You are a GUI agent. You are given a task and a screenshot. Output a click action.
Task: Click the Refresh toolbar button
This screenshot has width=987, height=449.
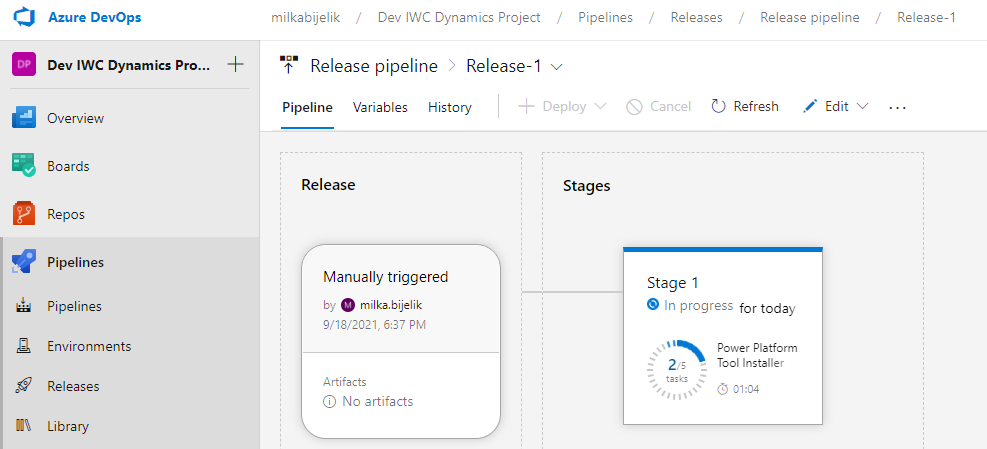click(745, 106)
